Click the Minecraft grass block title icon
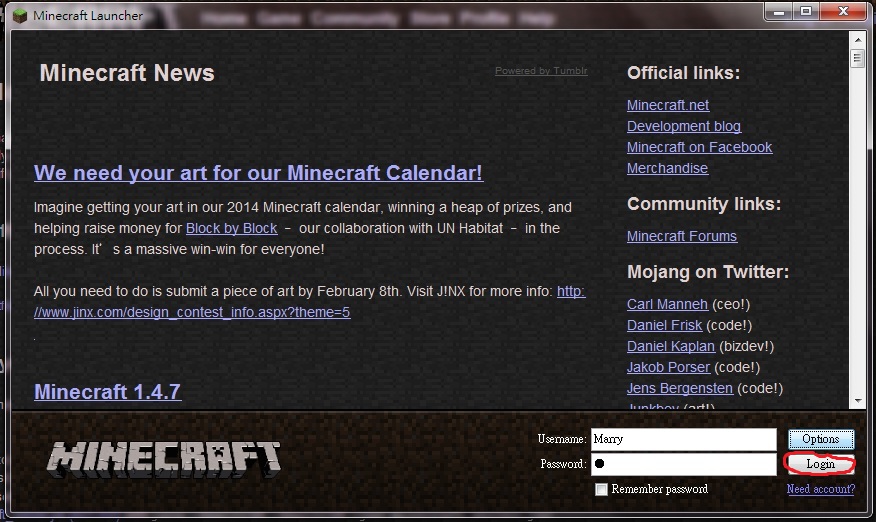 (20, 16)
